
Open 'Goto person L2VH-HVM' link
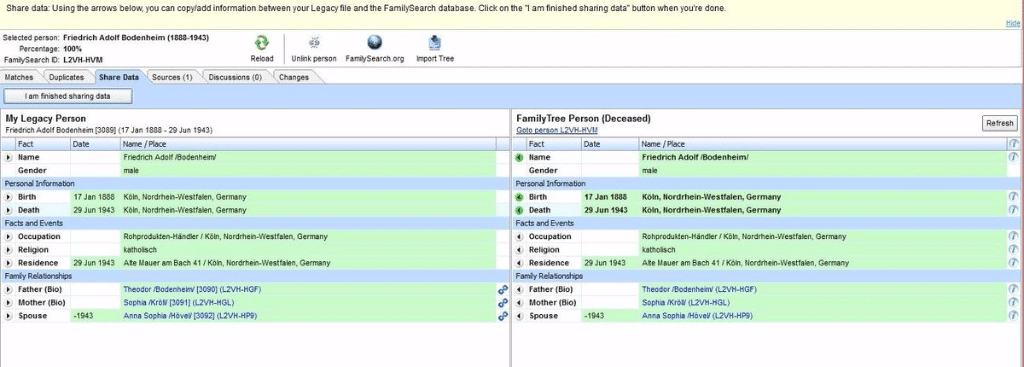556,130
